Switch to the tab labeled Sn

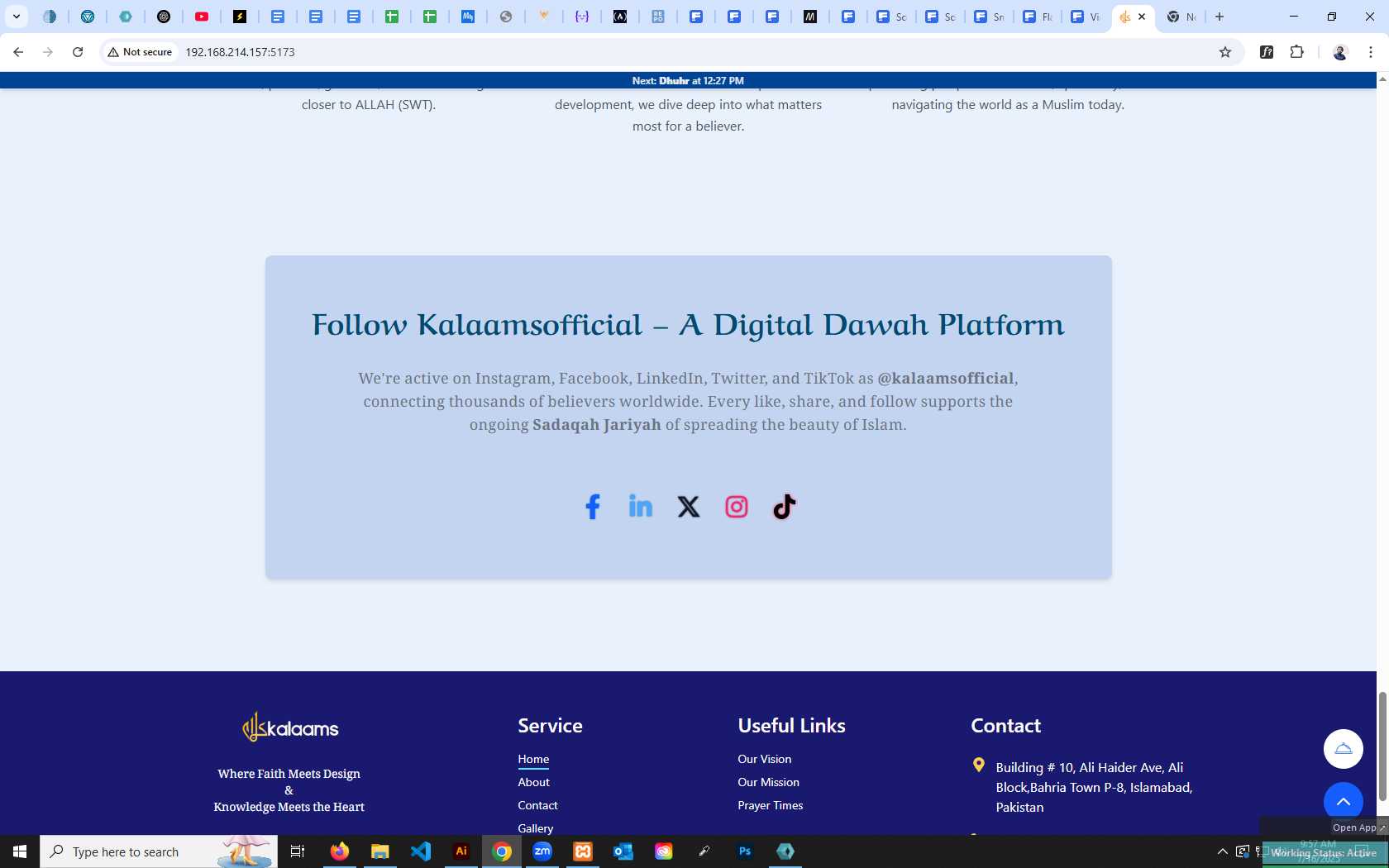point(989,17)
